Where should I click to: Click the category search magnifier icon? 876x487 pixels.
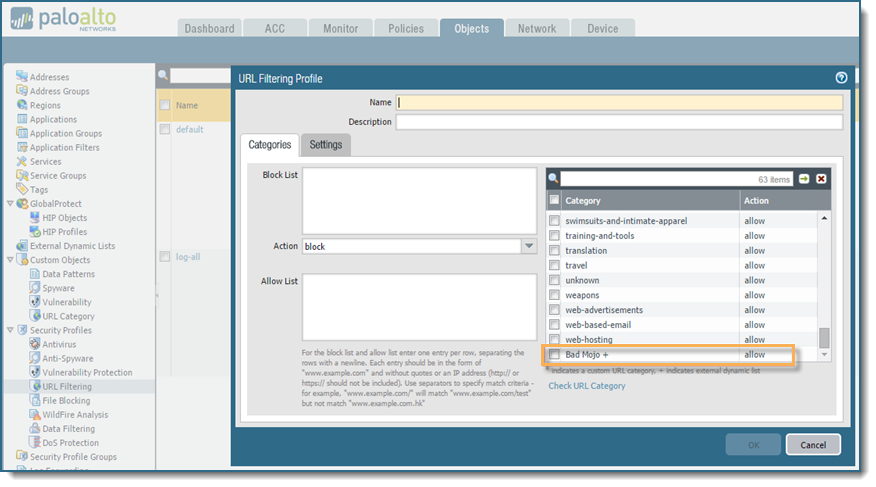pyautogui.click(x=553, y=178)
